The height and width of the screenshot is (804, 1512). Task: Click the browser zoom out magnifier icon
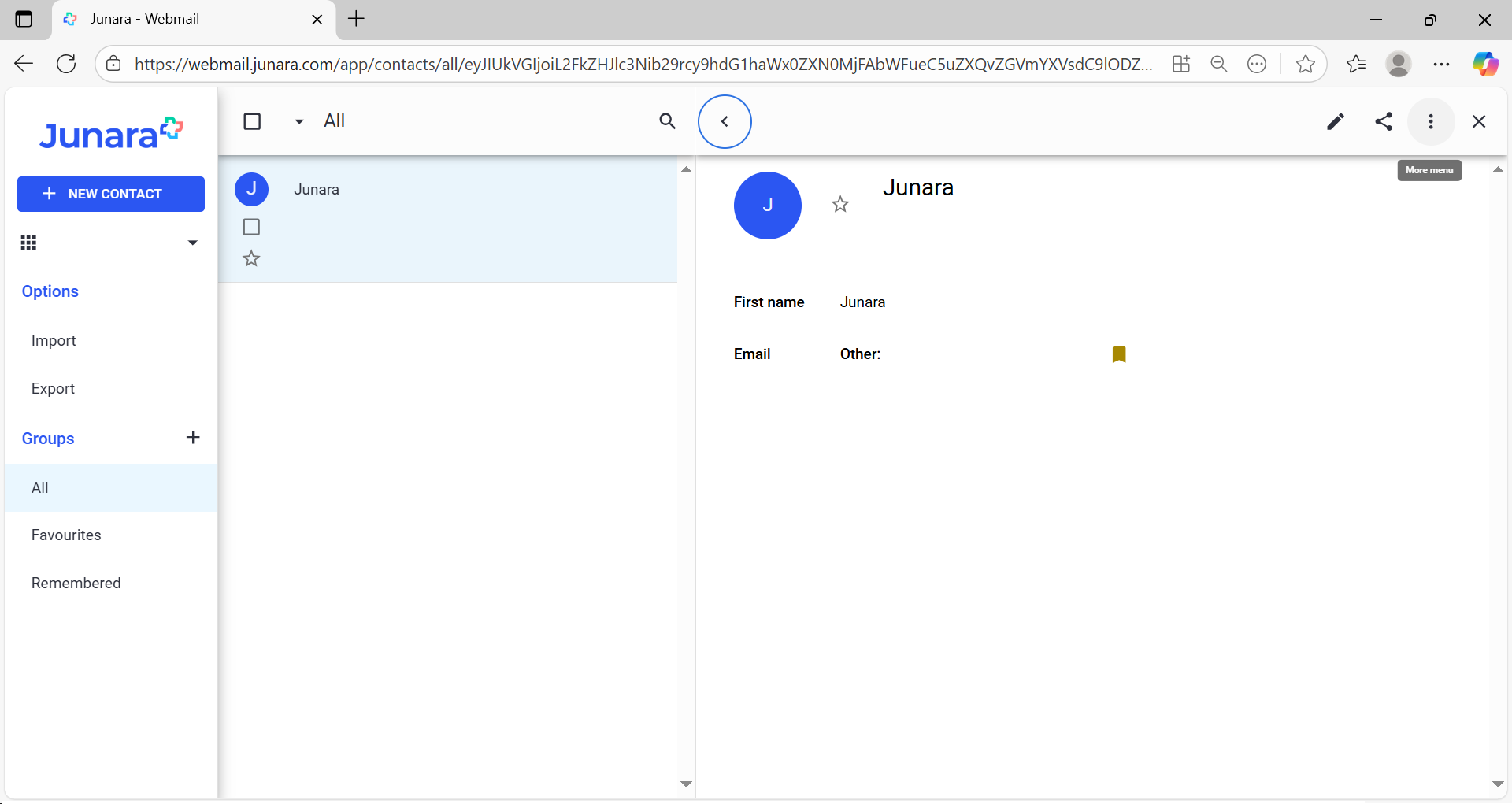[x=1219, y=64]
